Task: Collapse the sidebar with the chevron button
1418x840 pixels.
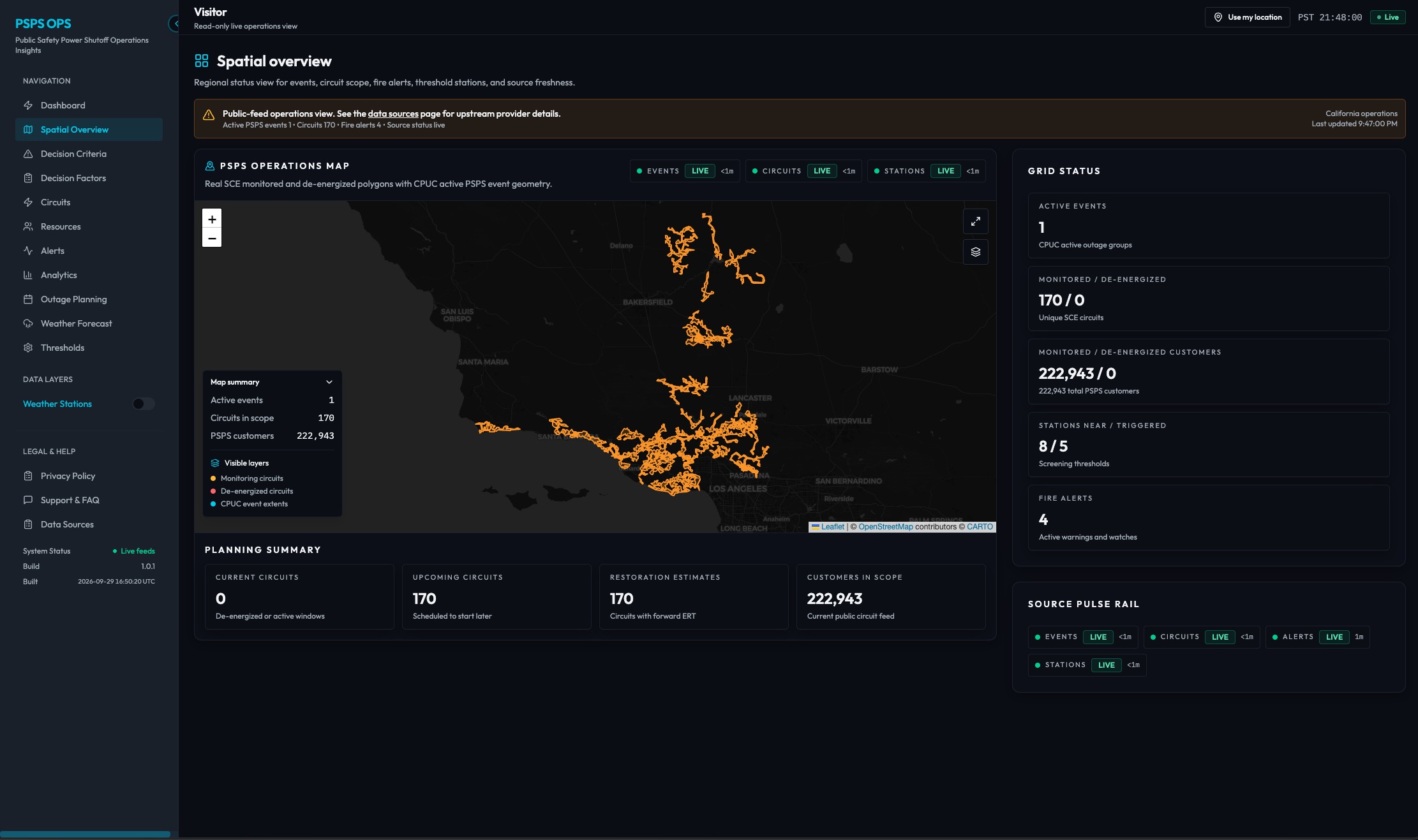Action: tap(175, 24)
